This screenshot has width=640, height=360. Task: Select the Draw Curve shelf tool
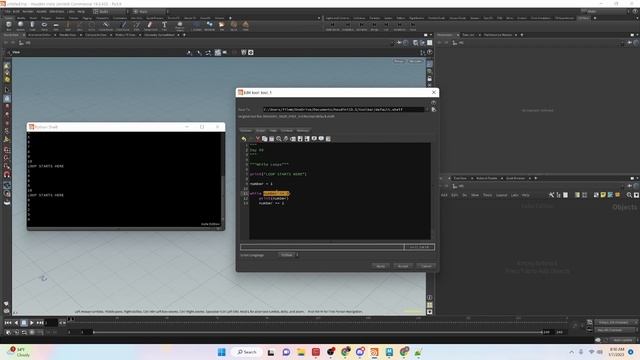pos(122,26)
